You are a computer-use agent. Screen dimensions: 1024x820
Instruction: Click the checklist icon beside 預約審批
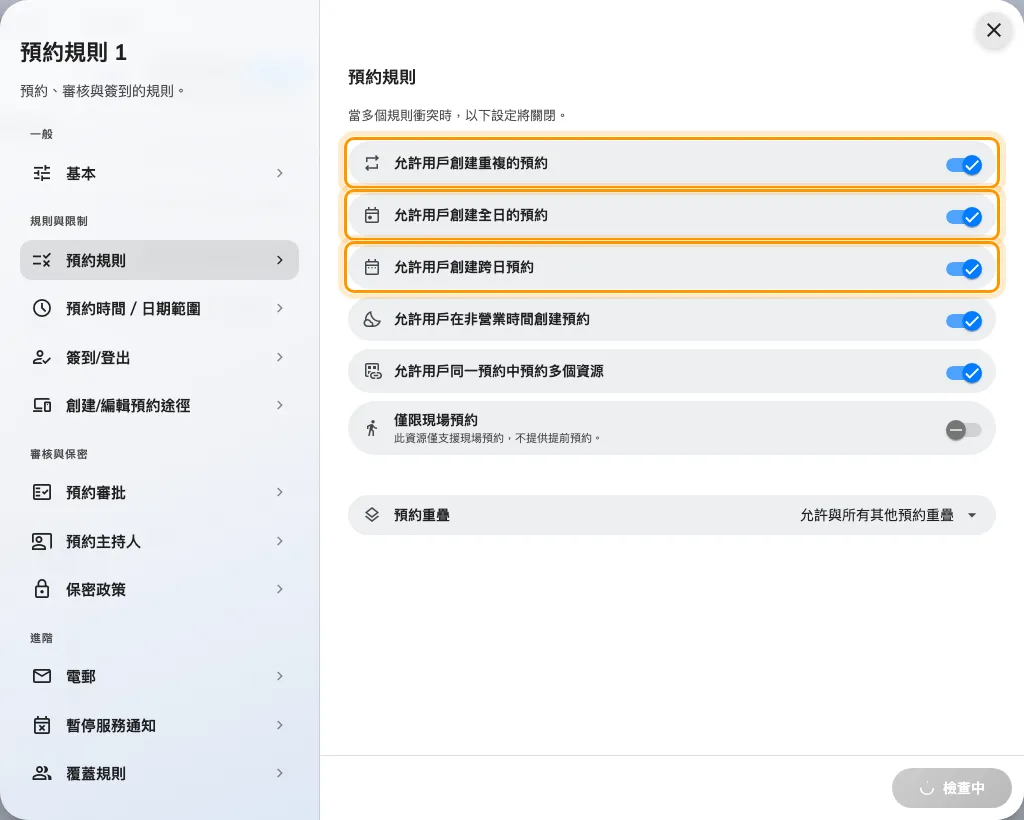[x=42, y=492]
